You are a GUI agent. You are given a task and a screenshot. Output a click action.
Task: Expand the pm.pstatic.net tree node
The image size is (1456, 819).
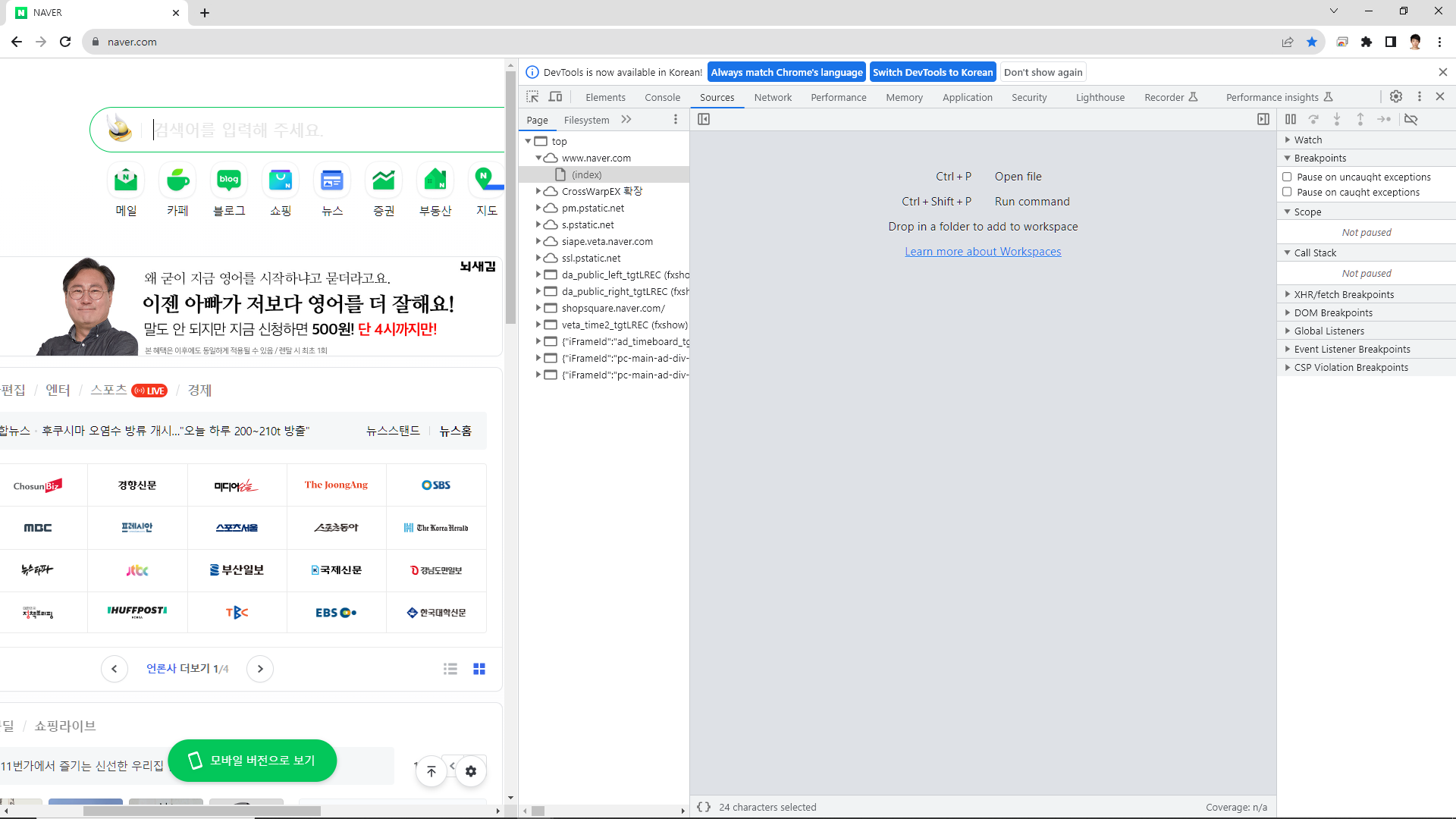538,208
